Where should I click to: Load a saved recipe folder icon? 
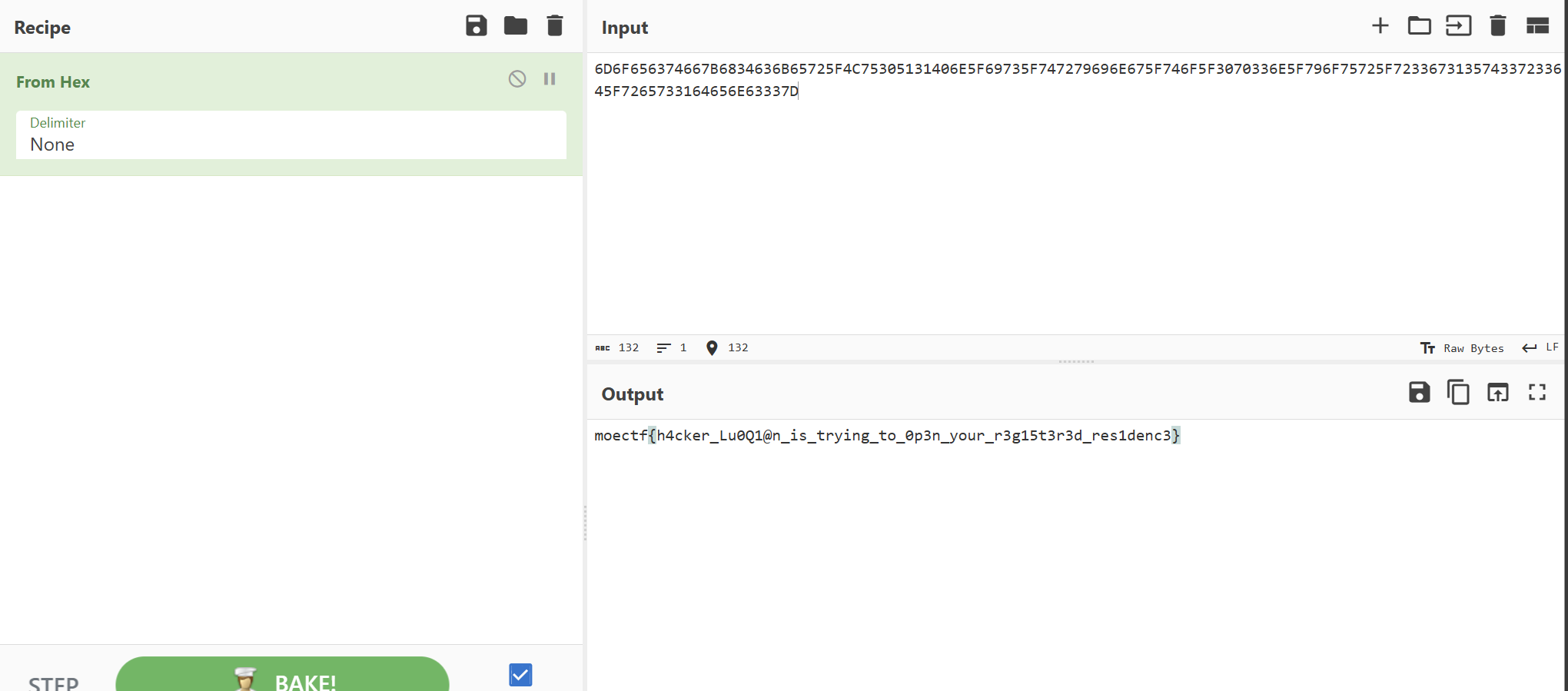tap(516, 26)
